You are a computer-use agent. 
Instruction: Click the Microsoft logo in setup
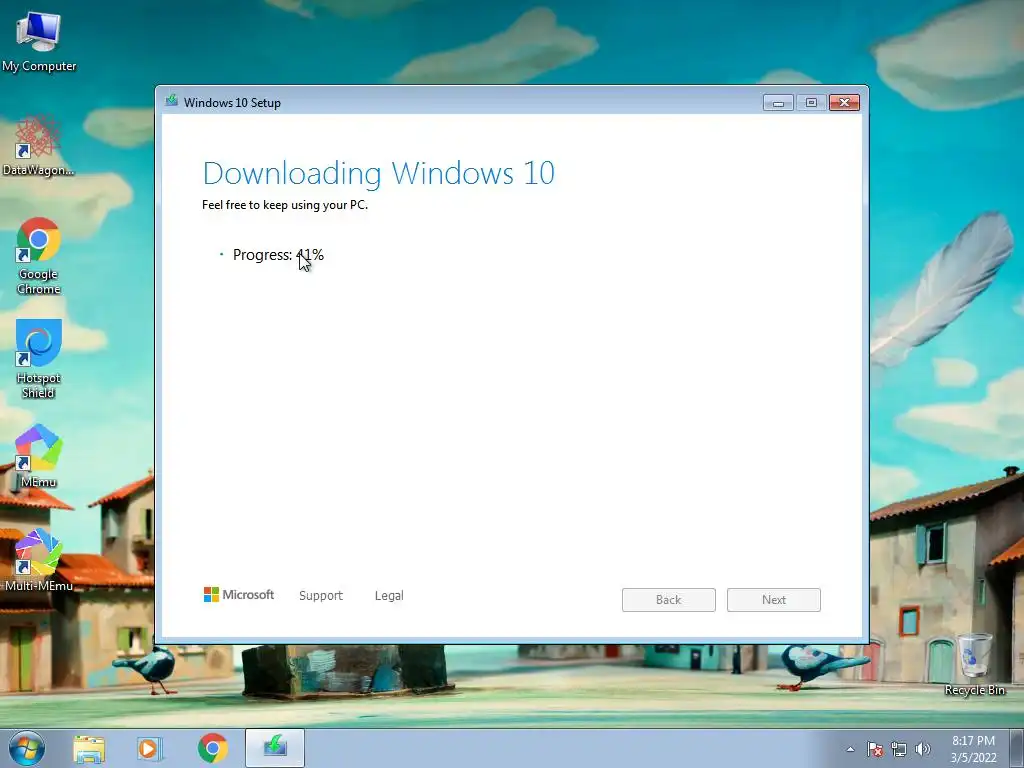(x=238, y=595)
